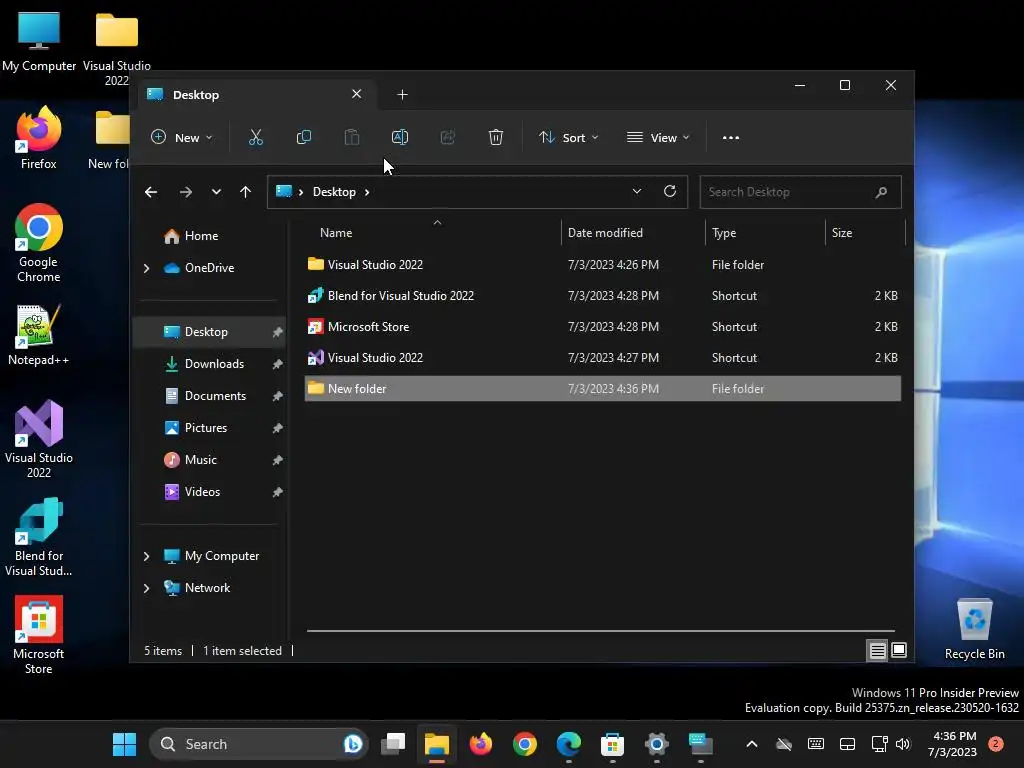Open Settings gear from the taskbar

(656, 744)
